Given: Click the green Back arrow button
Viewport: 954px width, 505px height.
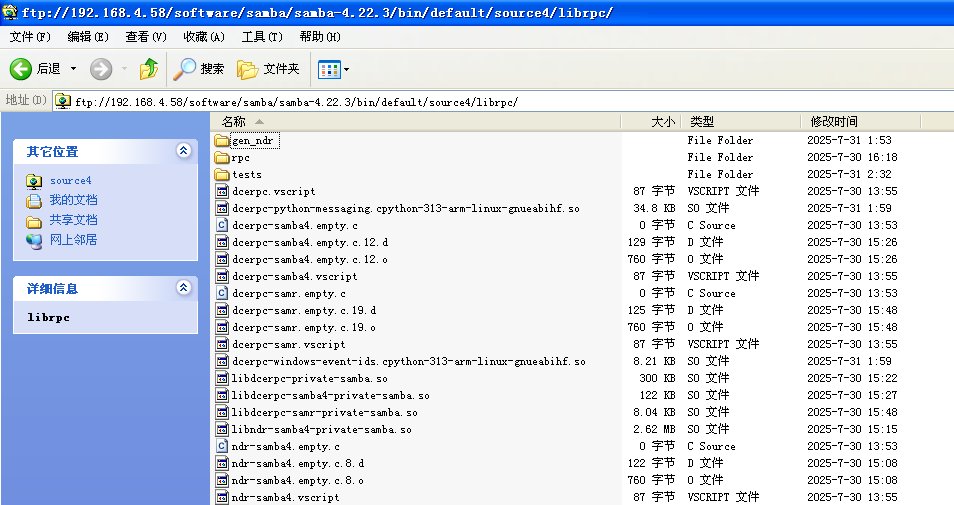Looking at the screenshot, I should point(21,69).
